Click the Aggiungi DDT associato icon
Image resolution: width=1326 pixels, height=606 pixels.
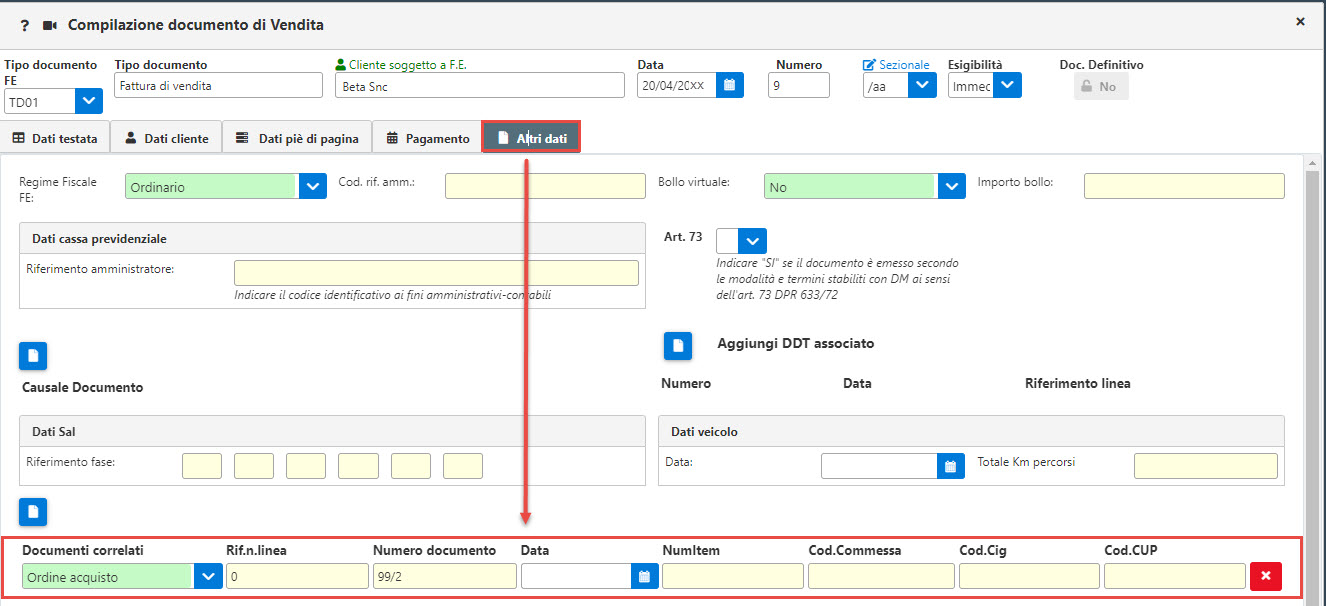(678, 345)
